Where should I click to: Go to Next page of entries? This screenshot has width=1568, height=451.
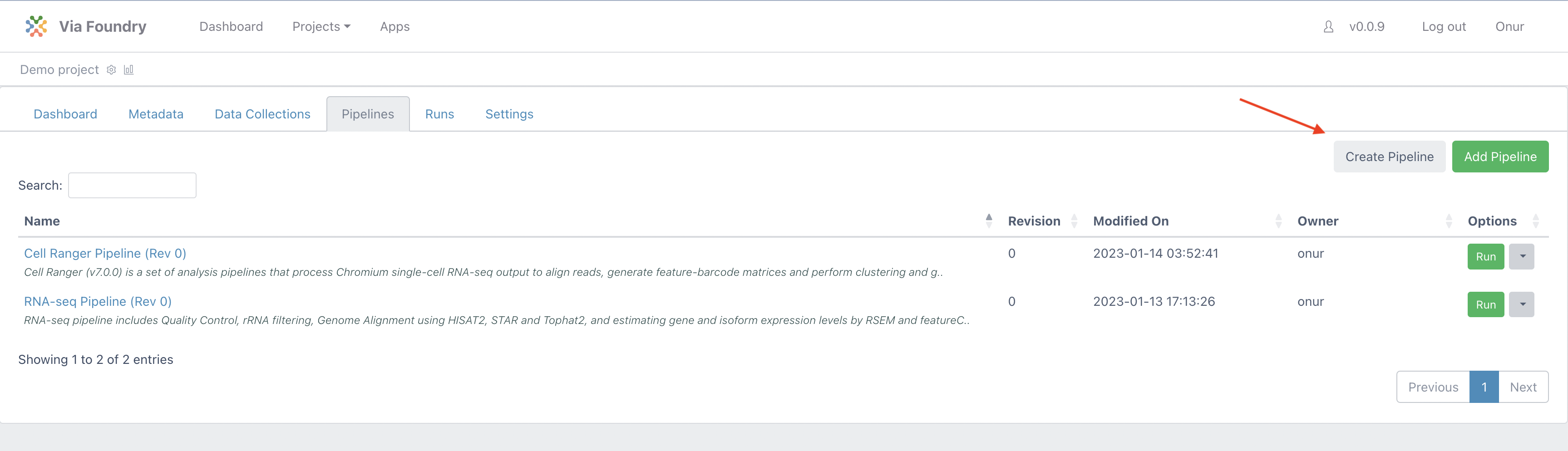click(x=1523, y=387)
